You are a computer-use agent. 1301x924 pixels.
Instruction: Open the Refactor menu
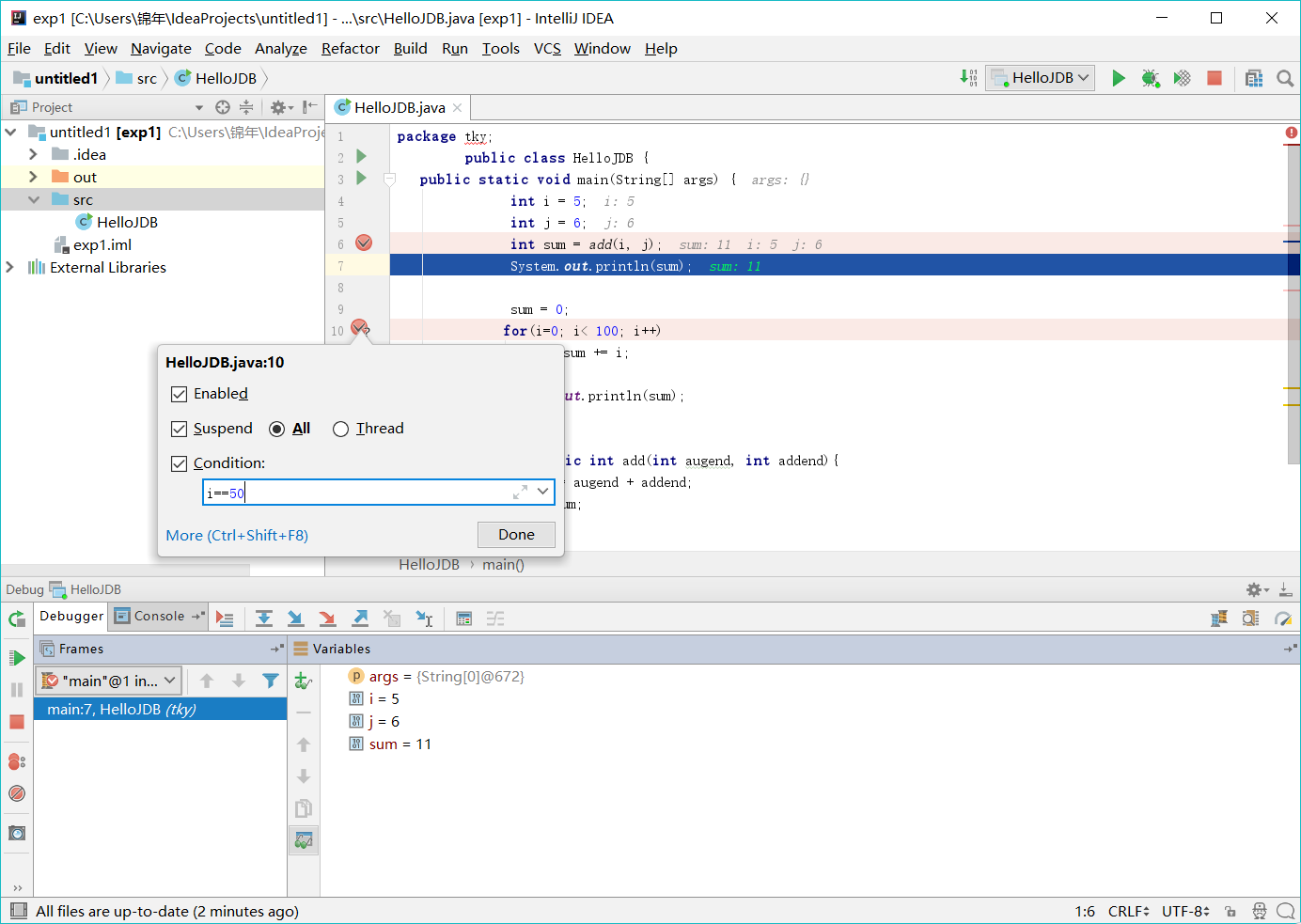(350, 49)
